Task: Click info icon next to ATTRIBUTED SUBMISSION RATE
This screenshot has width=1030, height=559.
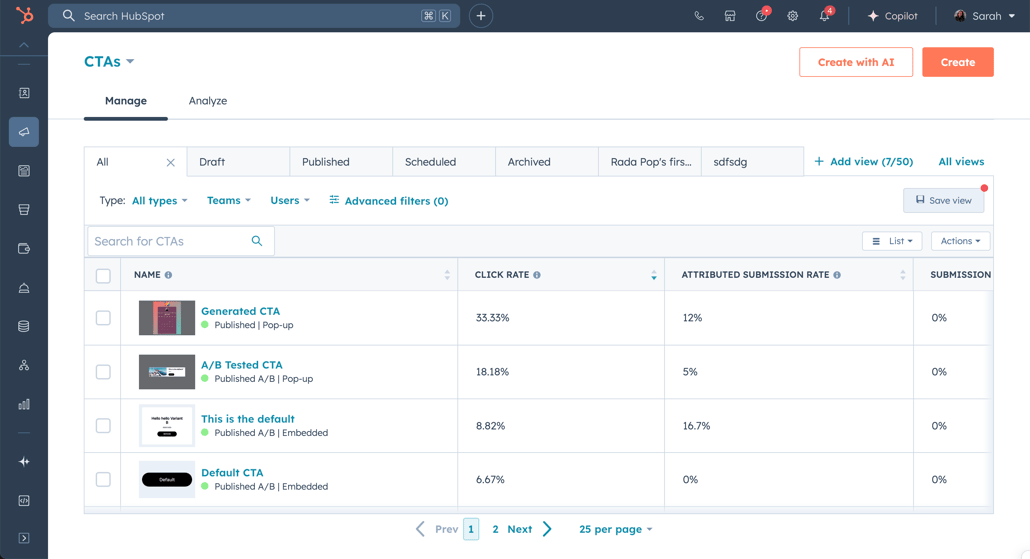Action: 838,275
